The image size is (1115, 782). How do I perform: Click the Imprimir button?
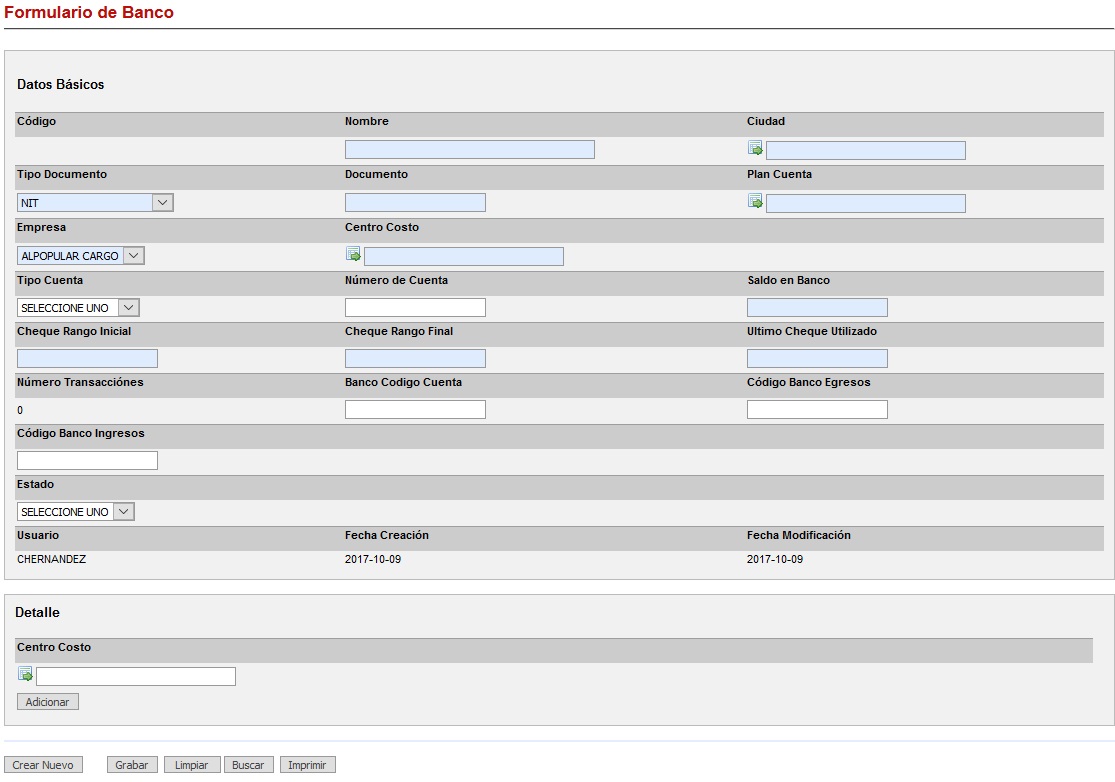coord(307,765)
